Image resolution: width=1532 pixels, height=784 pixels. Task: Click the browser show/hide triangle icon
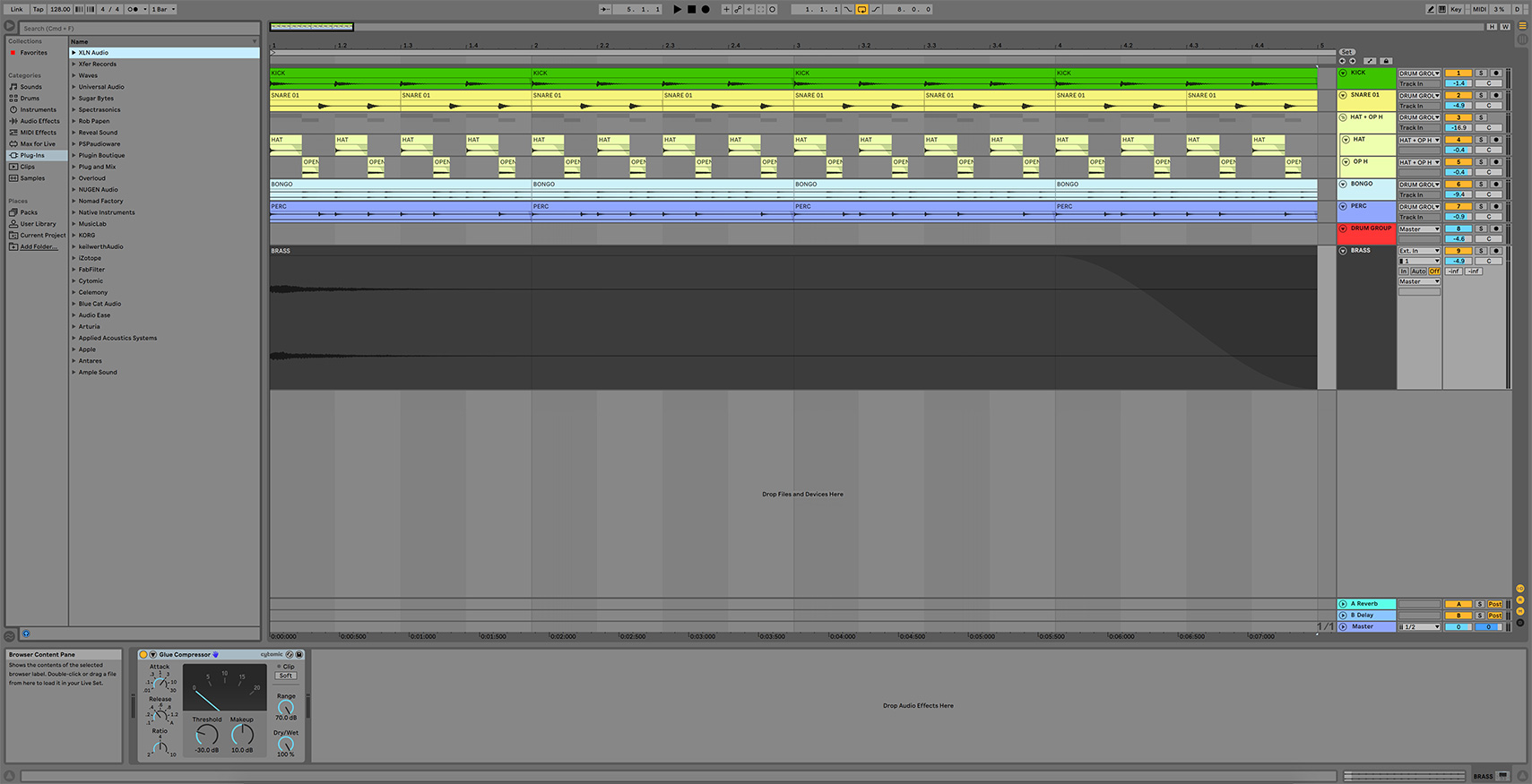pyautogui.click(x=10, y=26)
